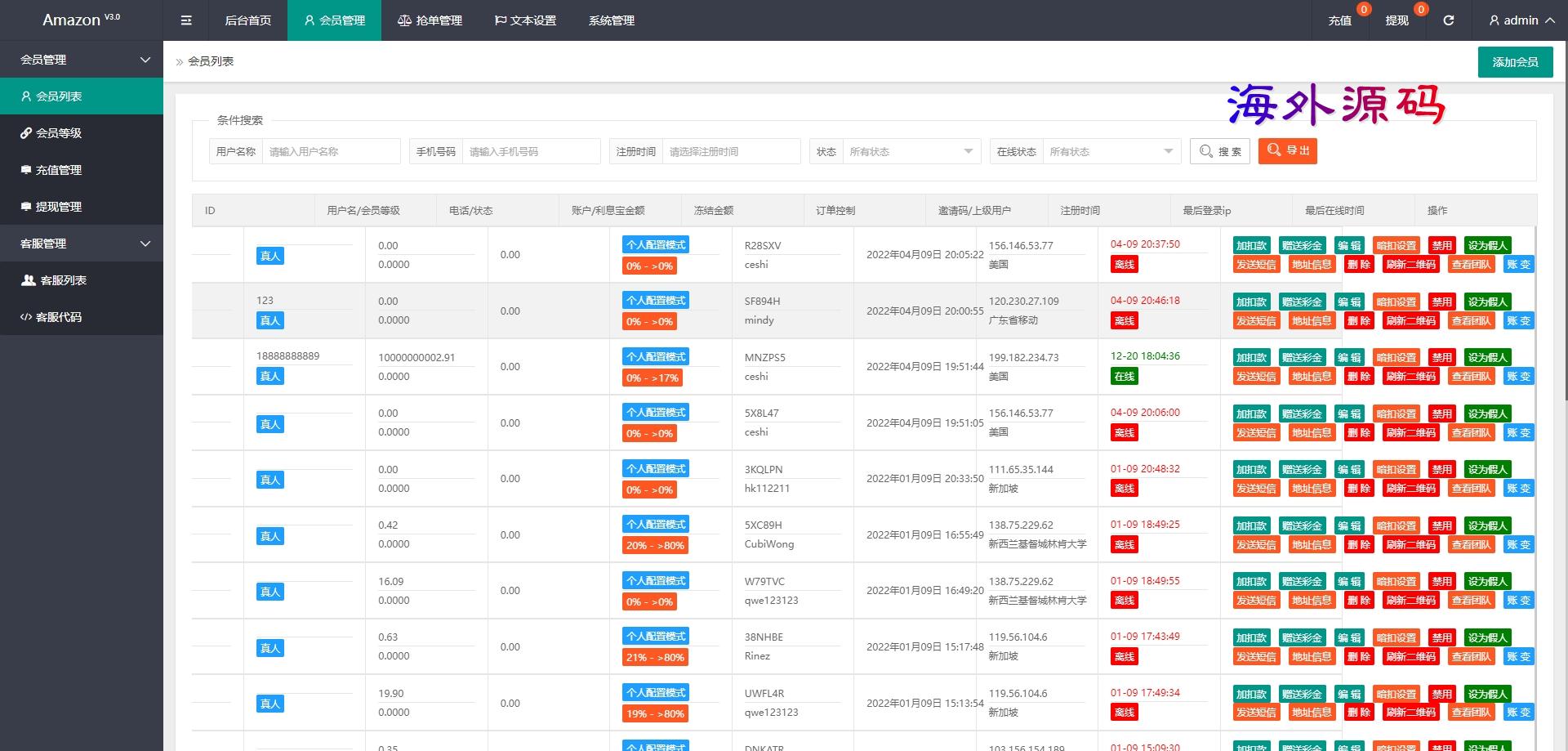Click 地址信息 for the 5X8L47 row
This screenshot has width=1568, height=751.
pyautogui.click(x=1312, y=432)
